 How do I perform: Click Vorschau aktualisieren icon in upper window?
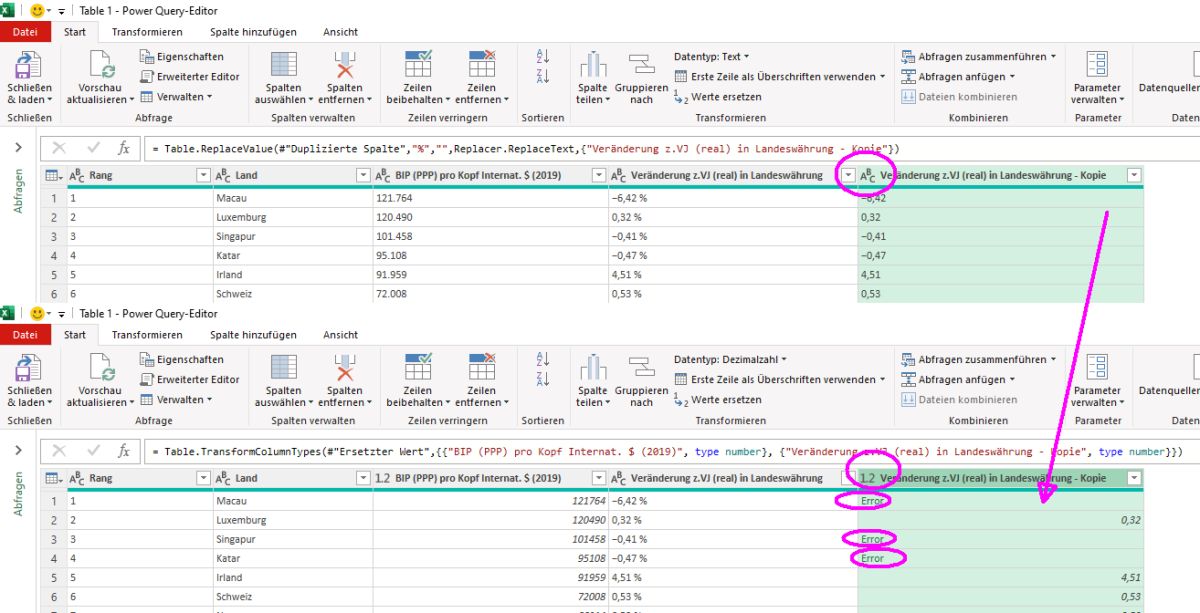[101, 65]
